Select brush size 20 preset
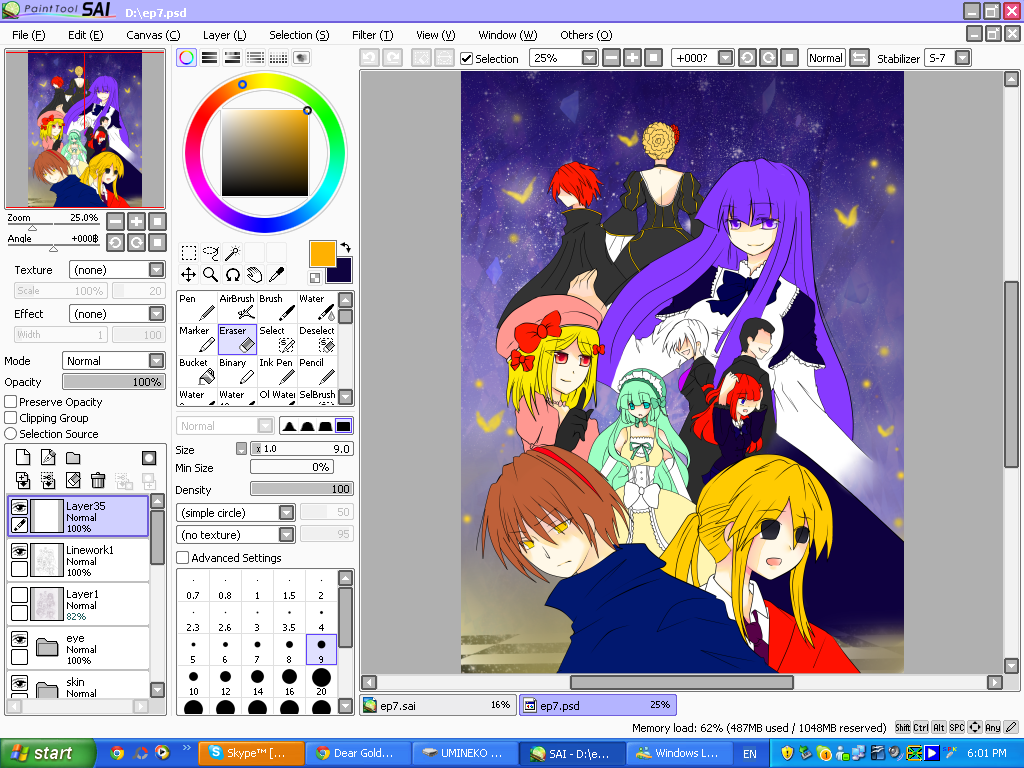 click(321, 682)
